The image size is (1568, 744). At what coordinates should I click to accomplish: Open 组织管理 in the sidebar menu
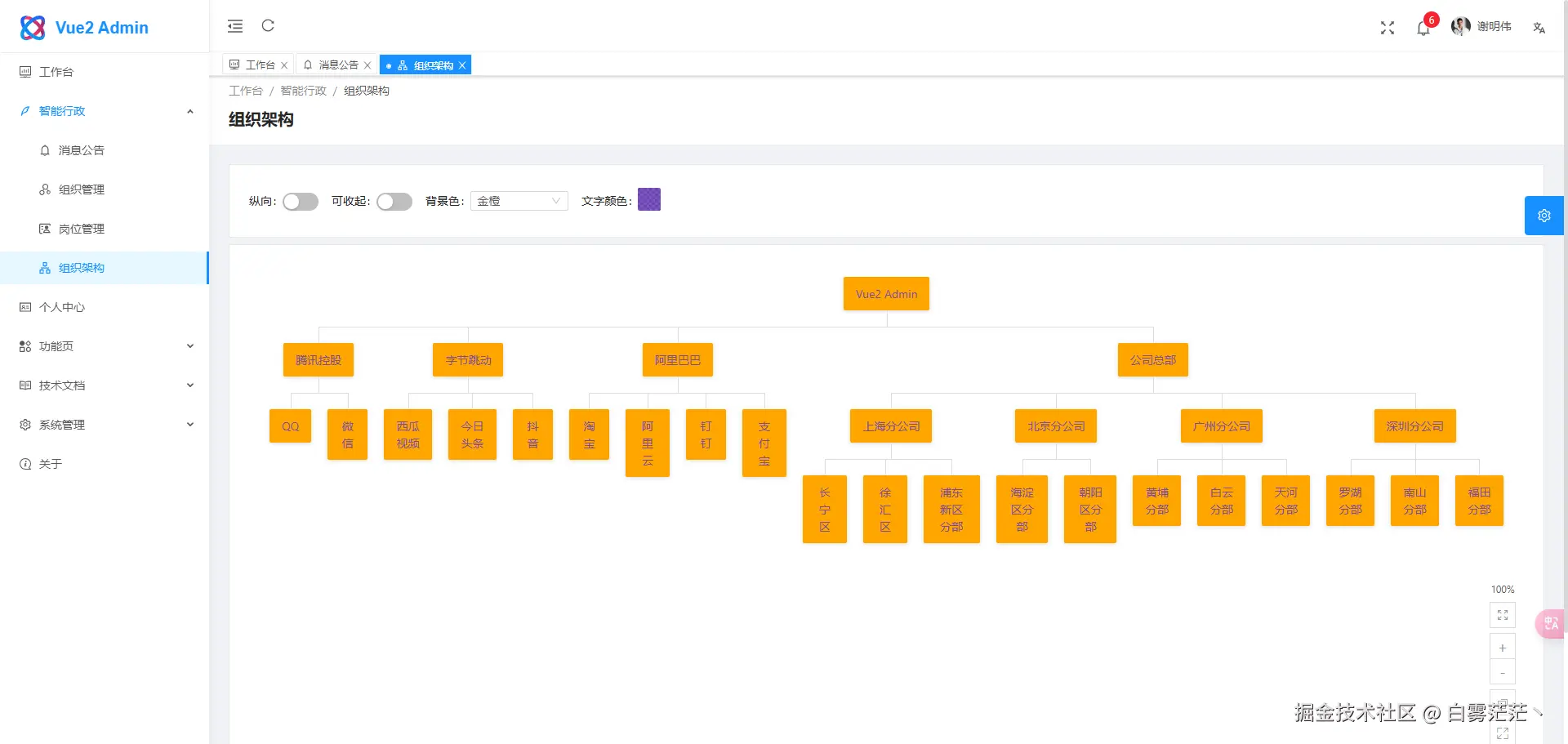pos(105,189)
